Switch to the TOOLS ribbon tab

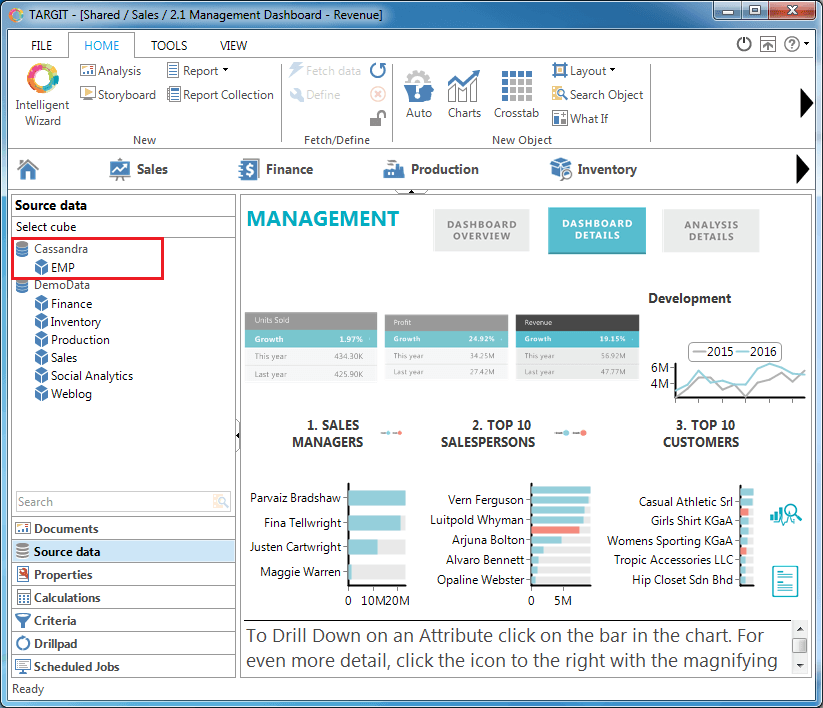coord(169,45)
